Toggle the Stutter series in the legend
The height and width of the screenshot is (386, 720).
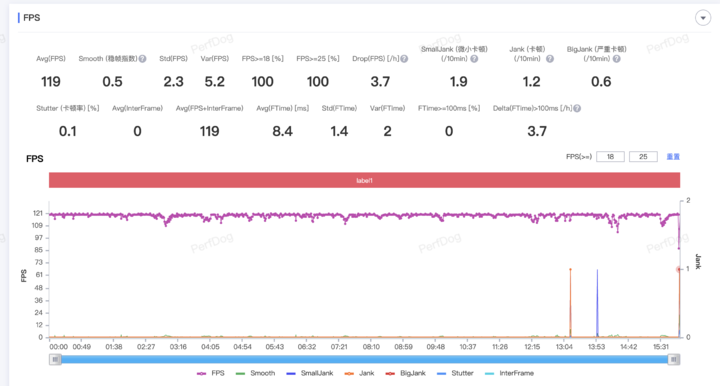point(455,373)
